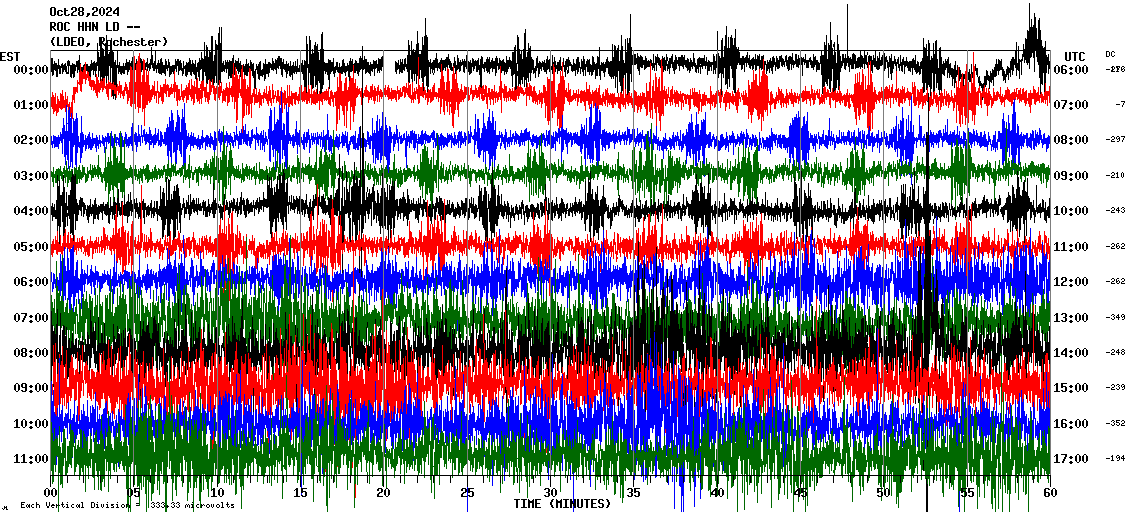
Task: Click the DC value -194
Action: coord(1116,459)
